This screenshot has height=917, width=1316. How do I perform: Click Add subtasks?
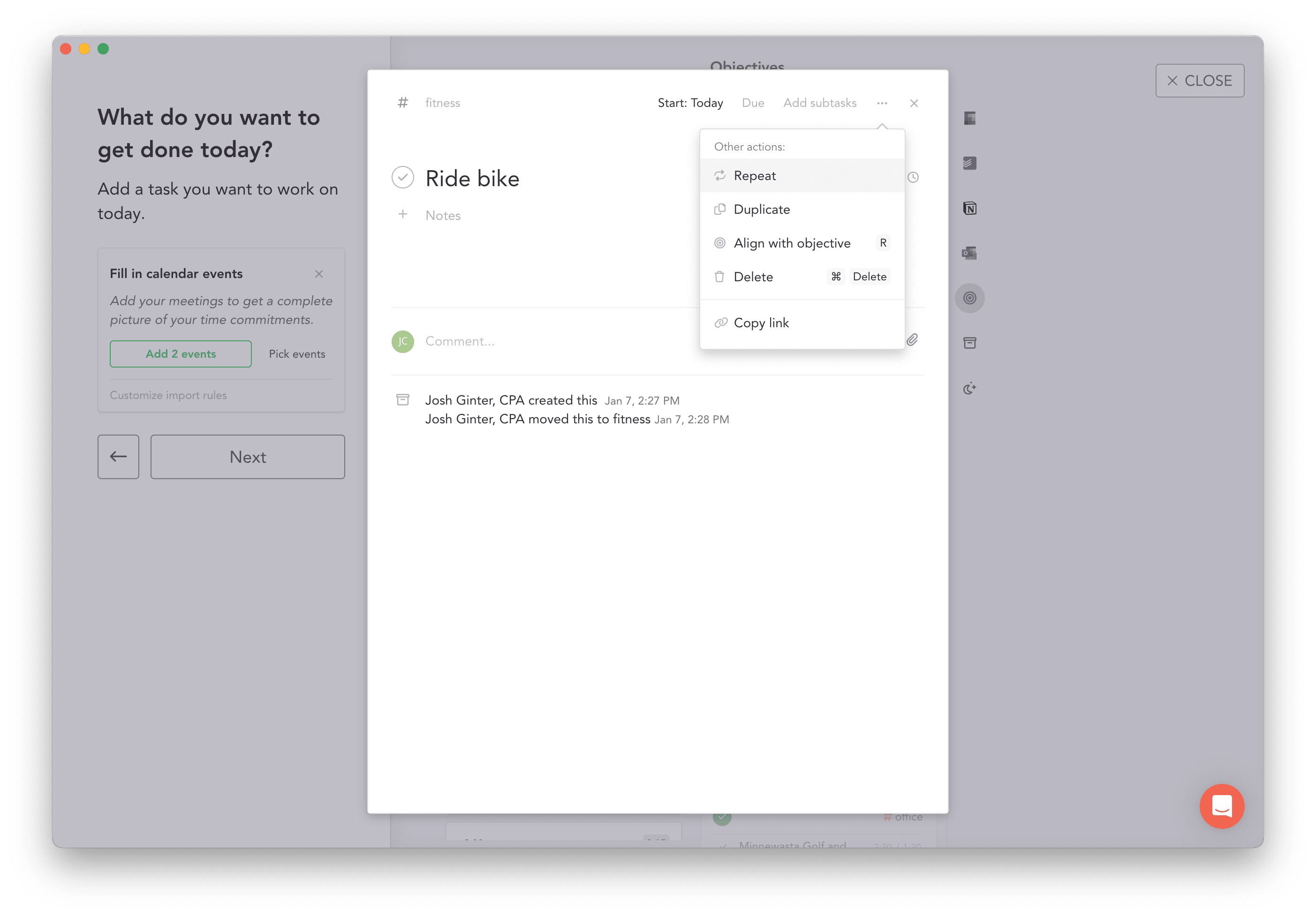pos(820,103)
